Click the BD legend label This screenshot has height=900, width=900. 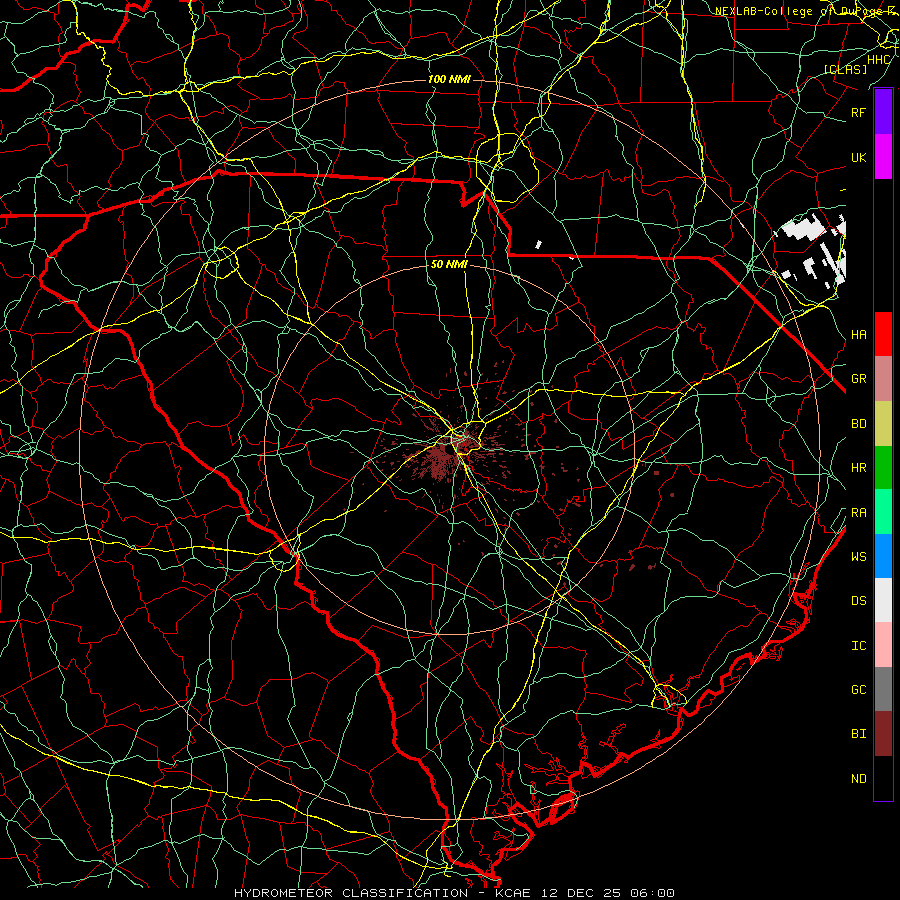(858, 424)
